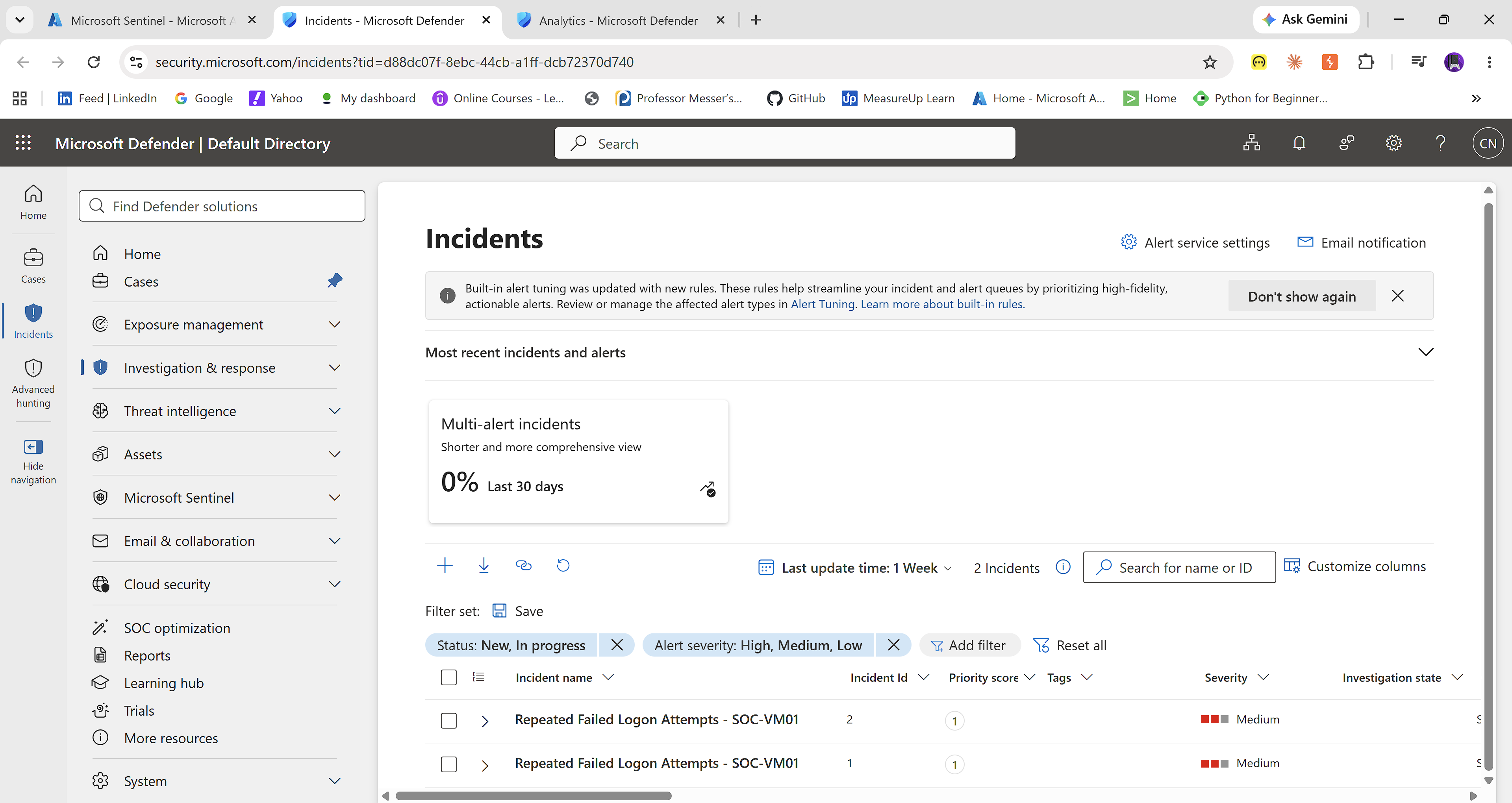Expand incident Id 1 row chevron
Viewport: 1512px width, 803px height.
pos(485,765)
